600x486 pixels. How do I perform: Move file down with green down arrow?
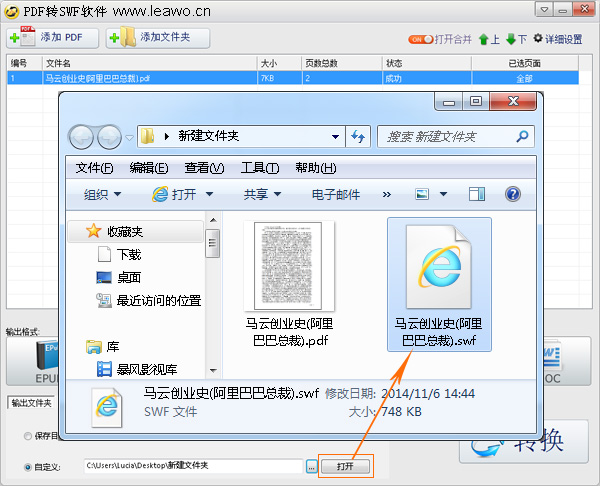(x=511, y=39)
